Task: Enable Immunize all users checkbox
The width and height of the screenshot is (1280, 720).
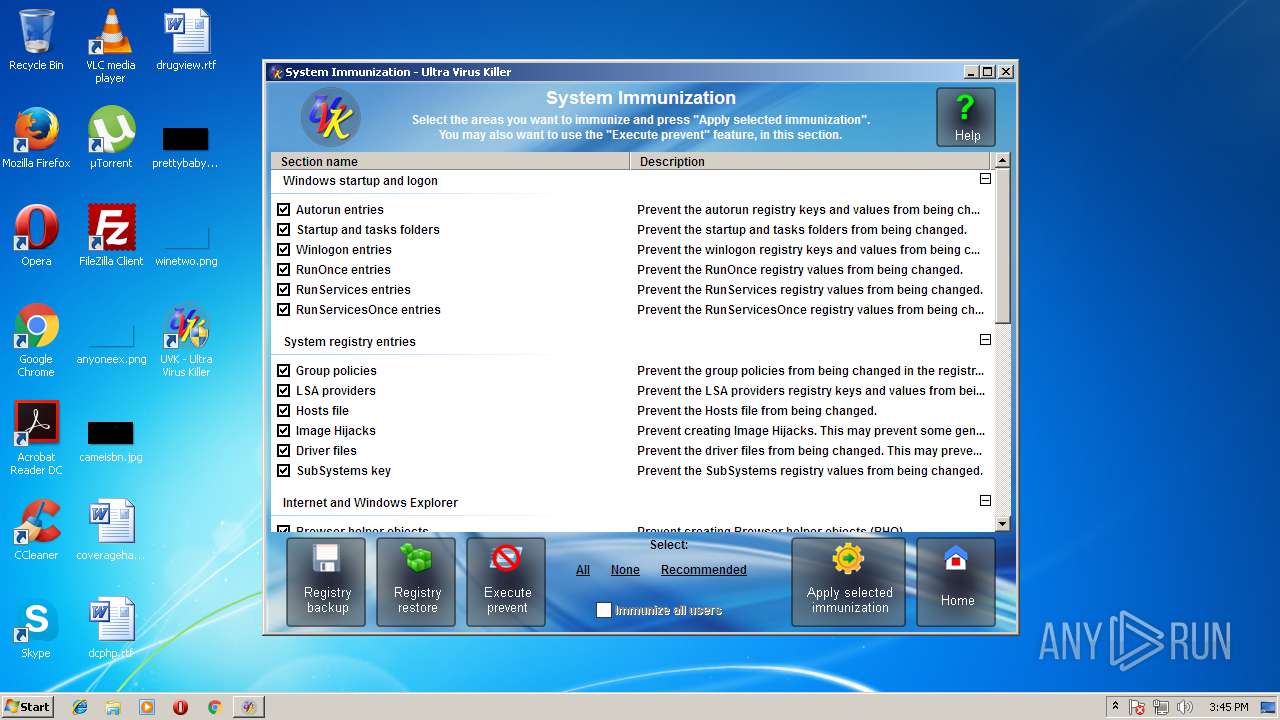Action: (x=604, y=610)
